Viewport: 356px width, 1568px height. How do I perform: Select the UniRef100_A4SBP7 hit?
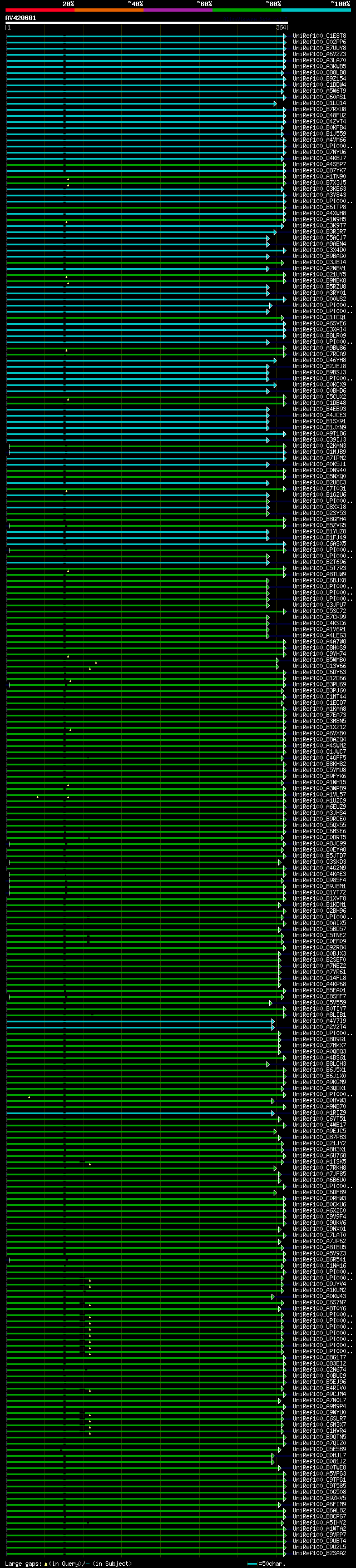click(x=319, y=164)
